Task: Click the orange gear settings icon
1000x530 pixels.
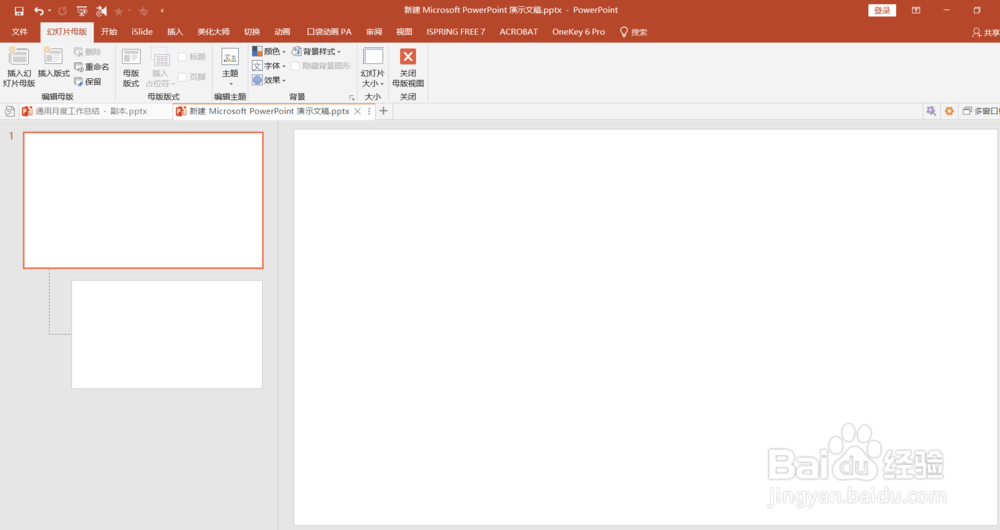Action: (x=949, y=111)
